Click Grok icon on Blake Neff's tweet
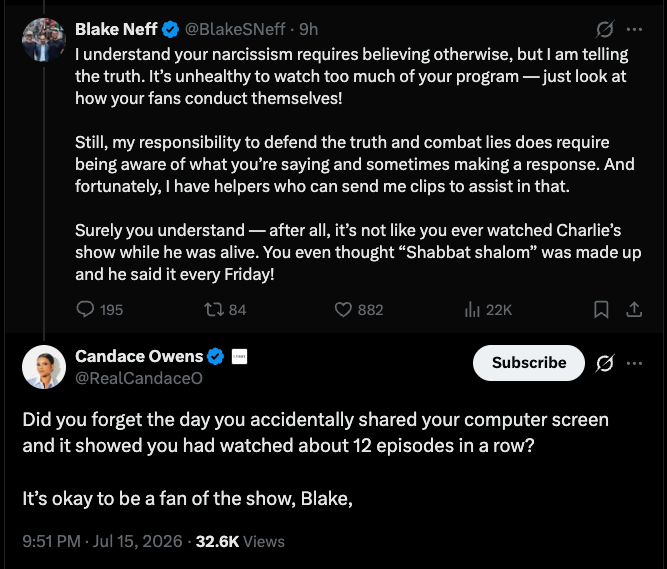Viewport: 667px width, 569px height. 604,29
